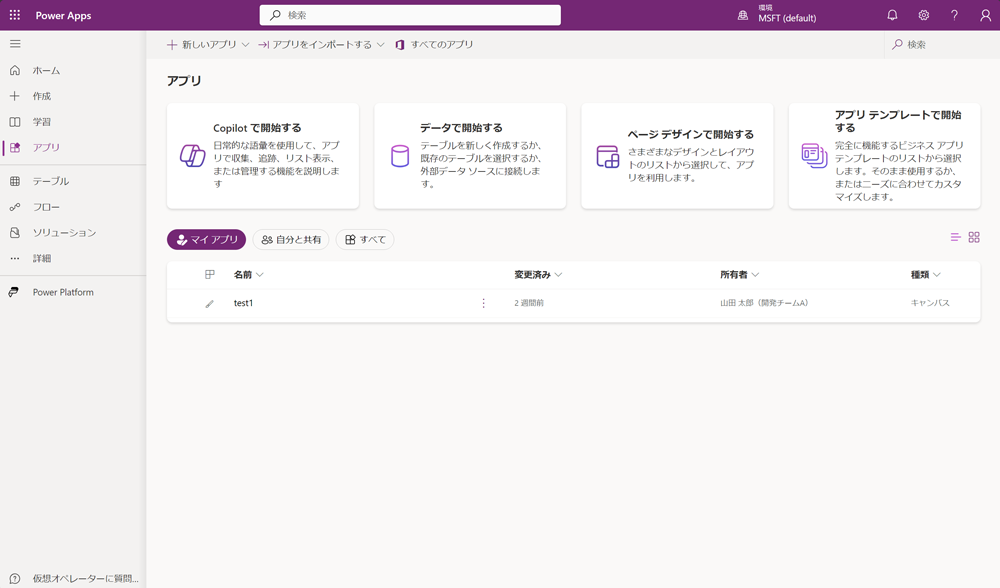1000x588 pixels.
Task: Click the list 検索 field in command bar
Action: [941, 45]
